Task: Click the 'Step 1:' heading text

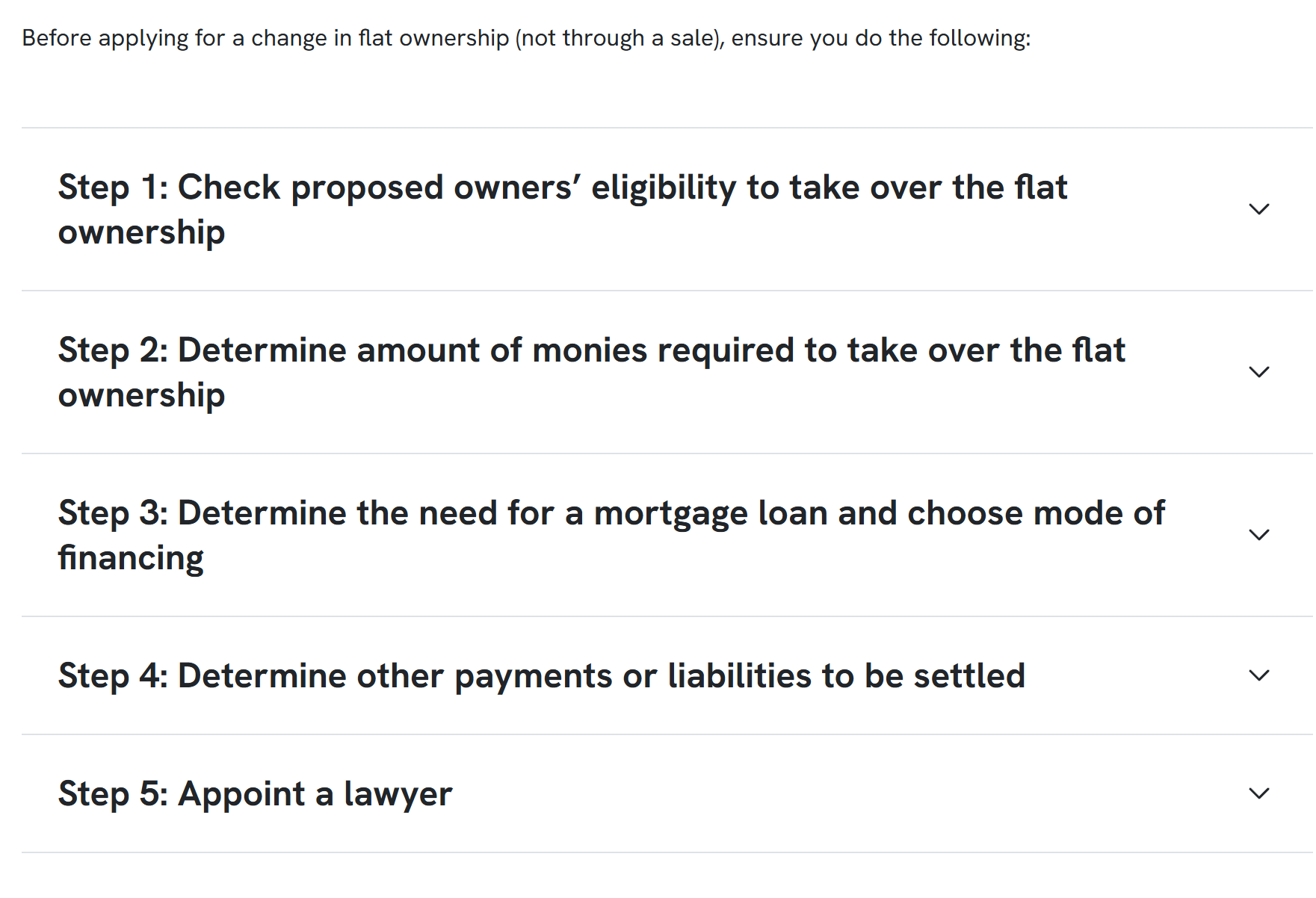Action: click(x=114, y=188)
